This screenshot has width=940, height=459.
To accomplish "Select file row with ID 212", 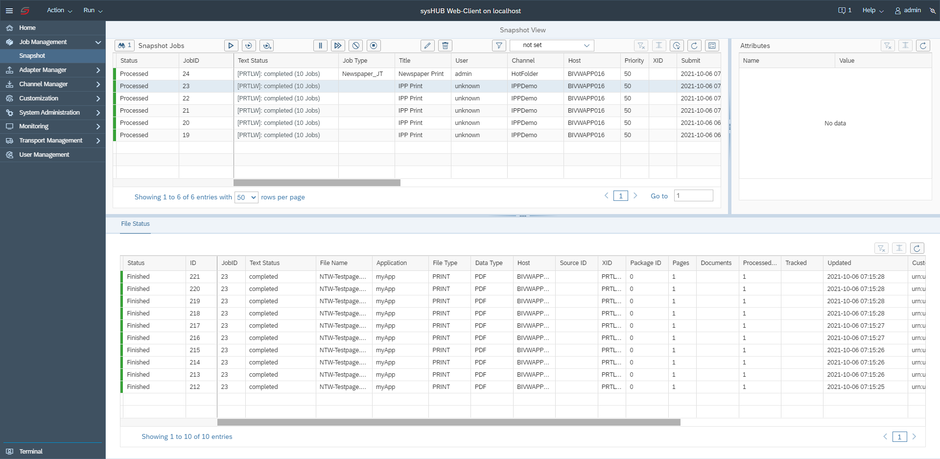I will pyautogui.click(x=523, y=387).
